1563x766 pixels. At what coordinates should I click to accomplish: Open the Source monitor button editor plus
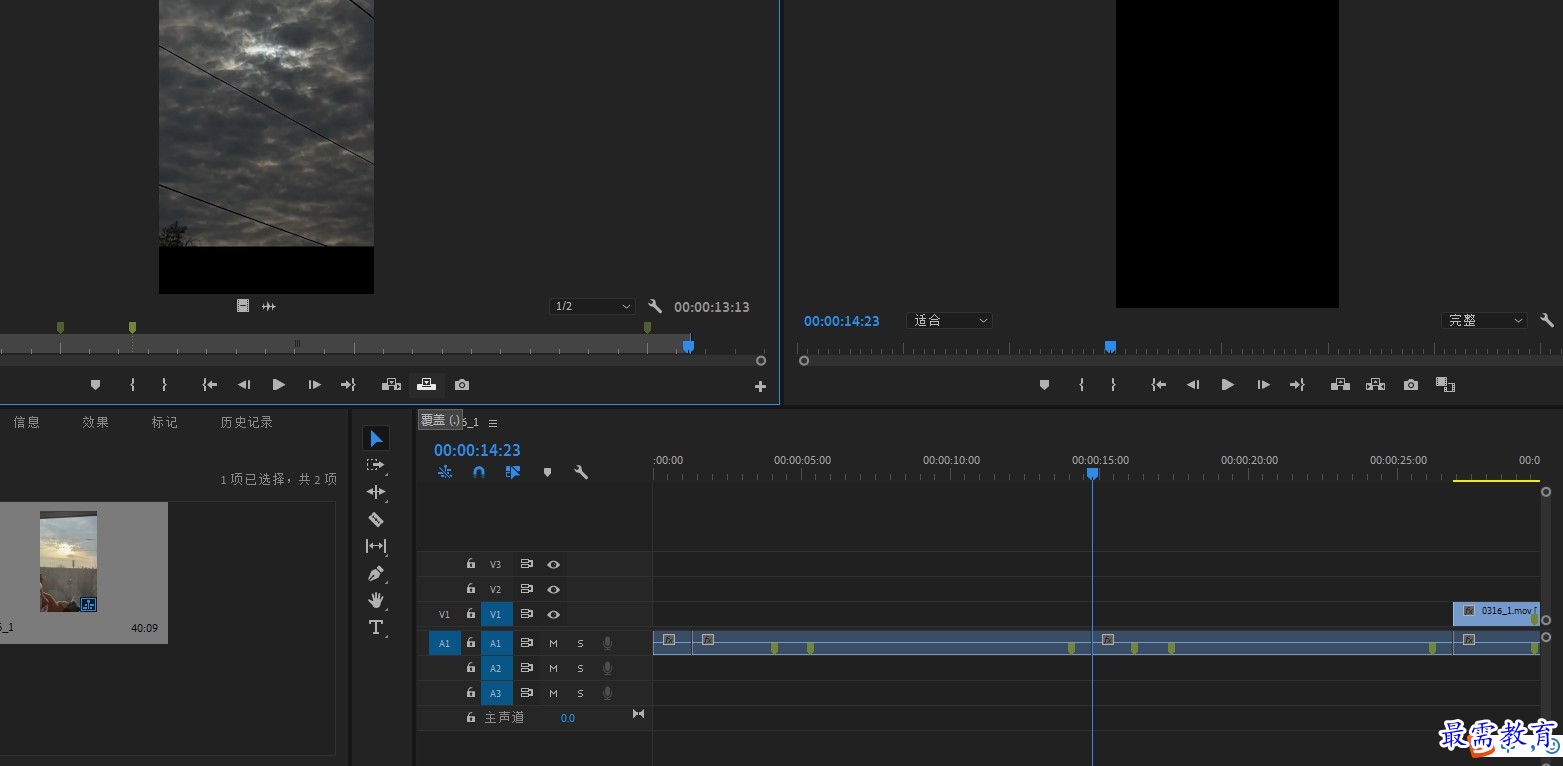point(760,386)
